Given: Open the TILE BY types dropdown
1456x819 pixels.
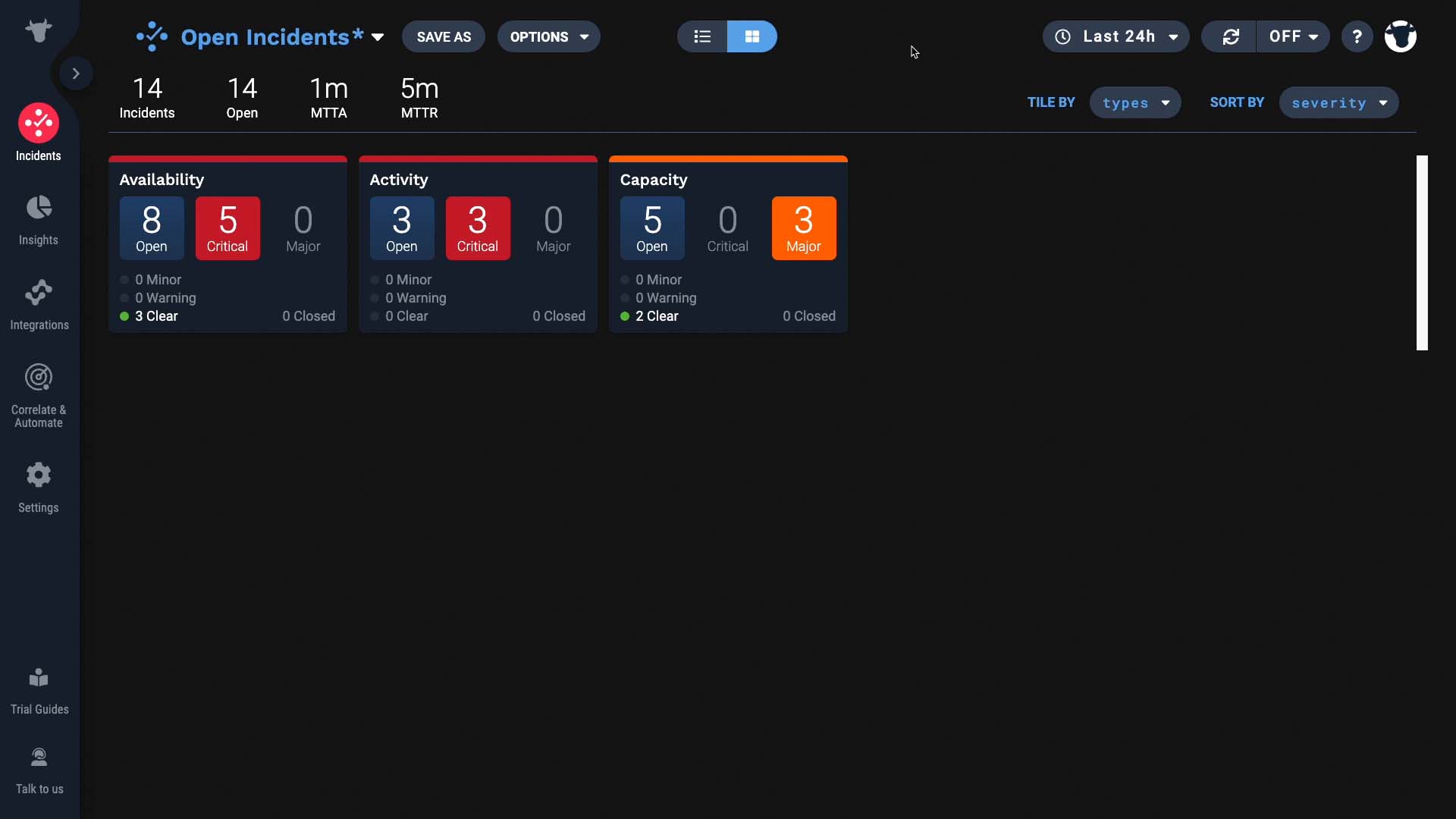Looking at the screenshot, I should coord(1135,102).
